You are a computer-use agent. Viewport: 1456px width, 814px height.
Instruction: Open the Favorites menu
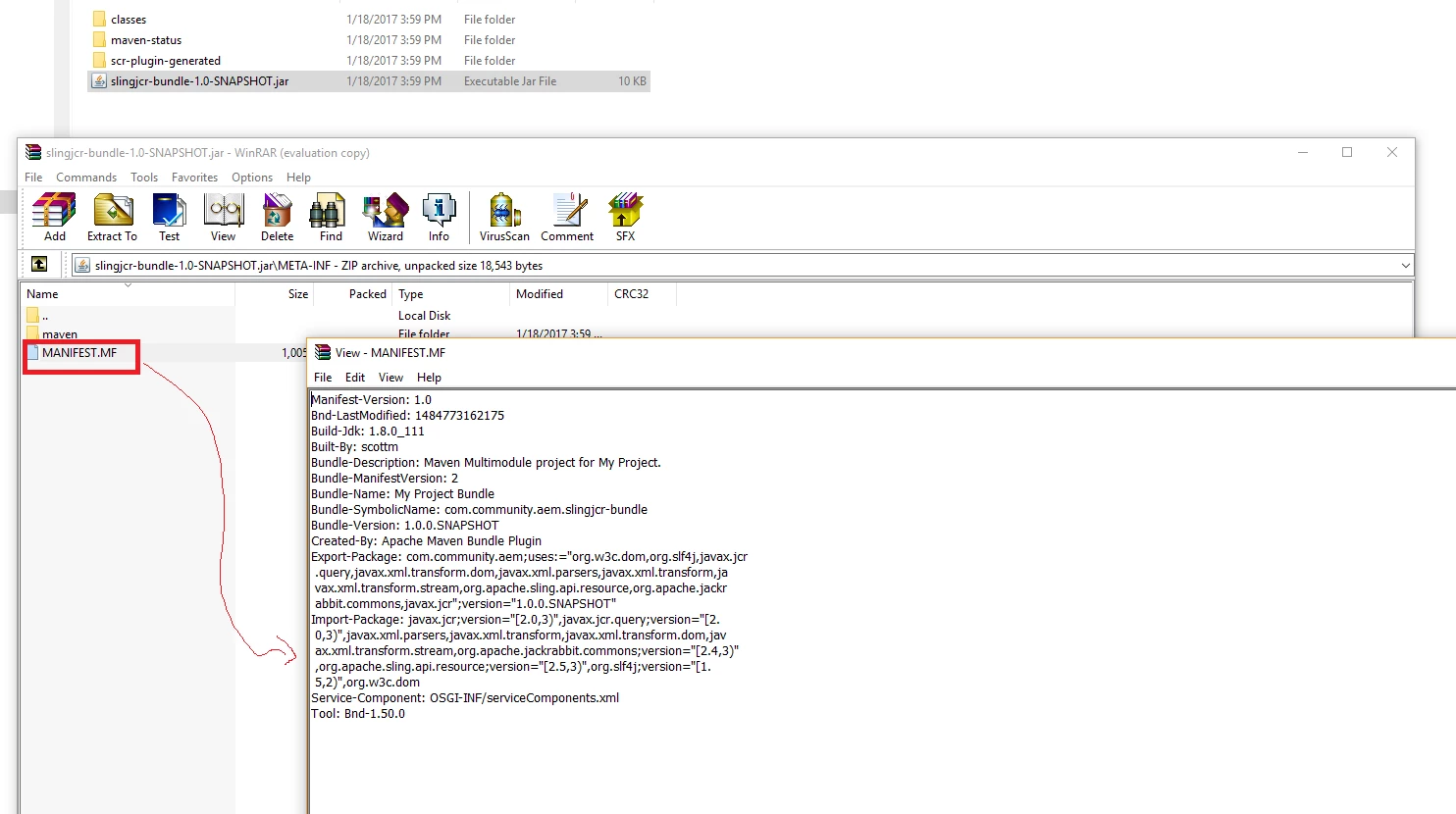pyautogui.click(x=194, y=178)
